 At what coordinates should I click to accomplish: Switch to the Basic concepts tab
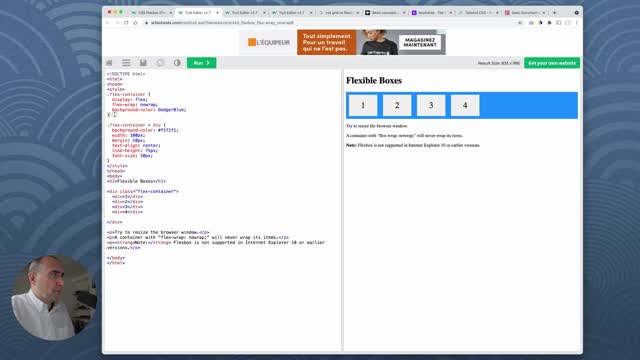[385, 13]
